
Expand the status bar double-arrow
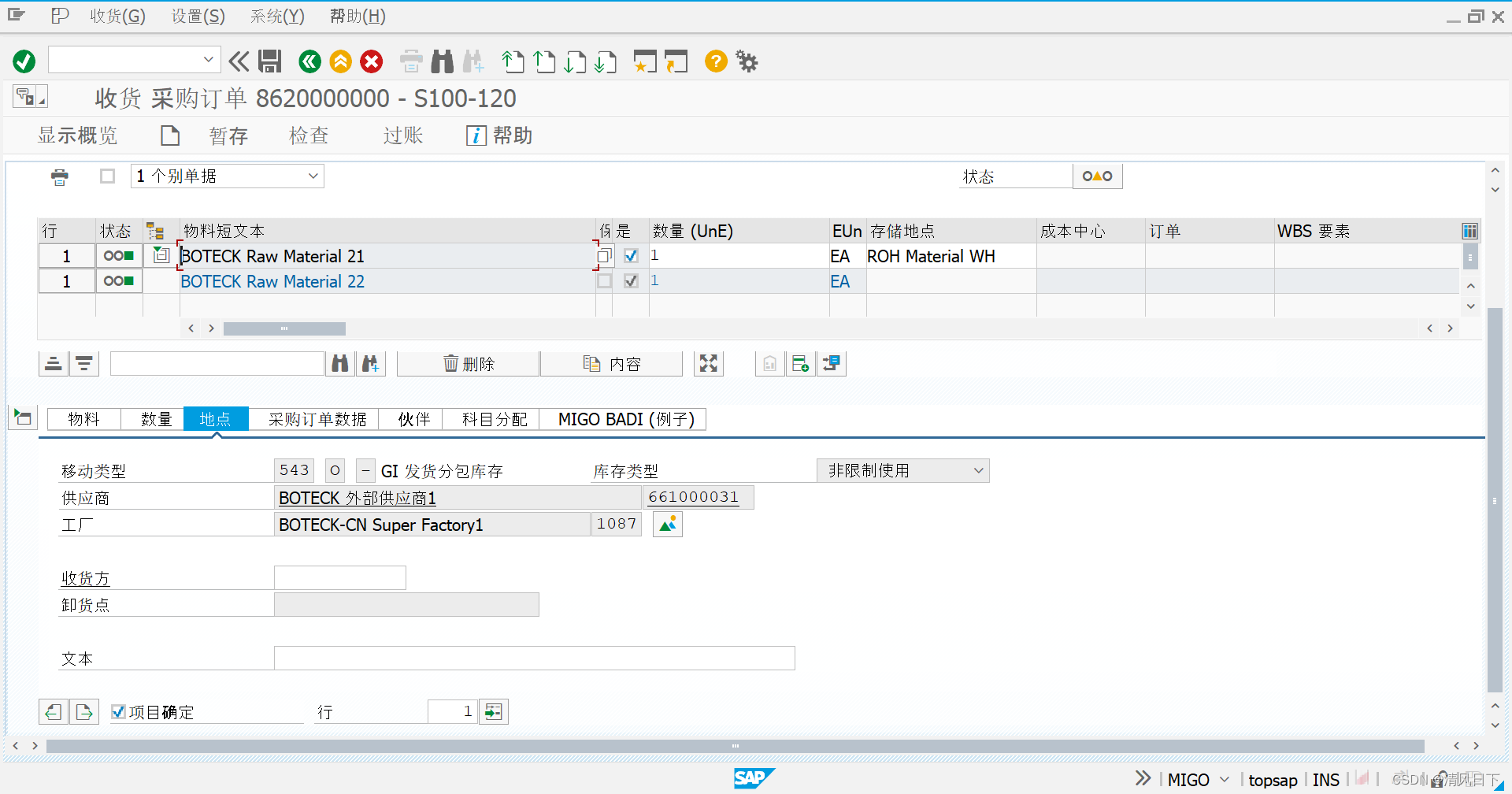point(1143,778)
